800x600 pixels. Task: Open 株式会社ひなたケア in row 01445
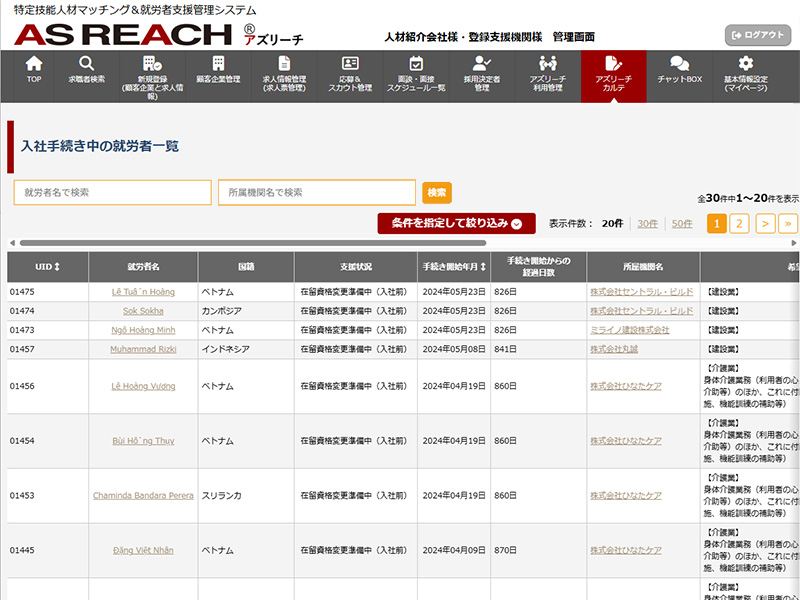pos(626,550)
